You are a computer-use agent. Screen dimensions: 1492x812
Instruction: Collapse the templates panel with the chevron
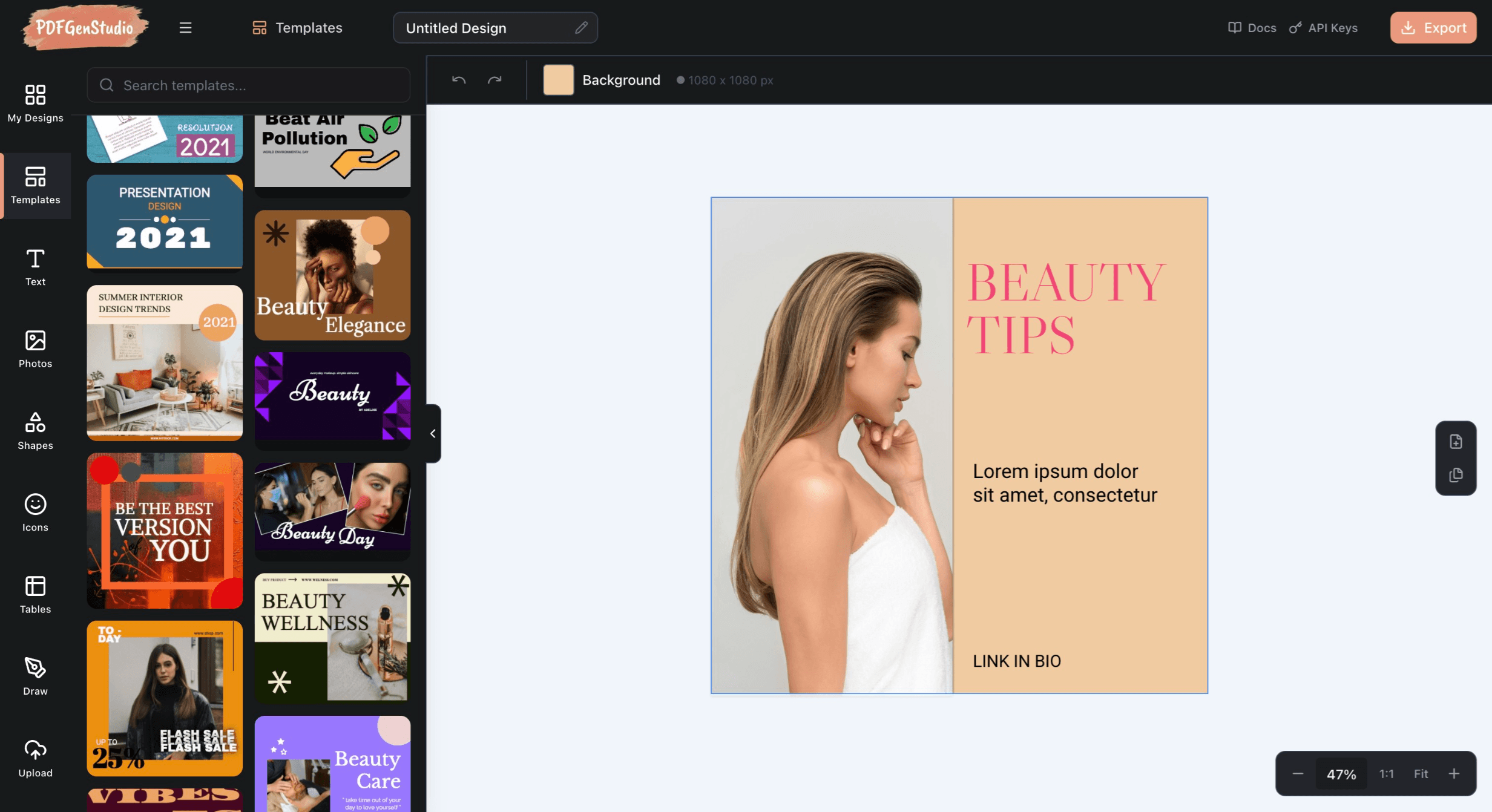433,433
